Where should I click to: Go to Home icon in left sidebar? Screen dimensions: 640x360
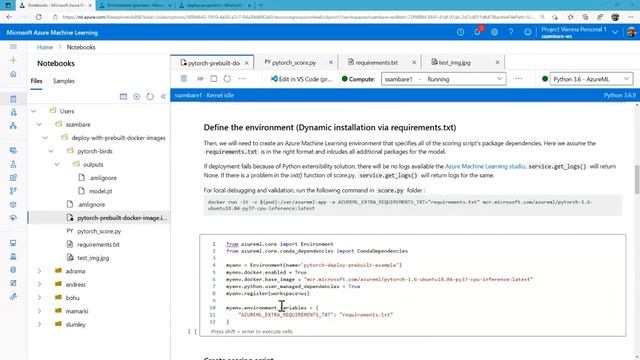(13, 74)
